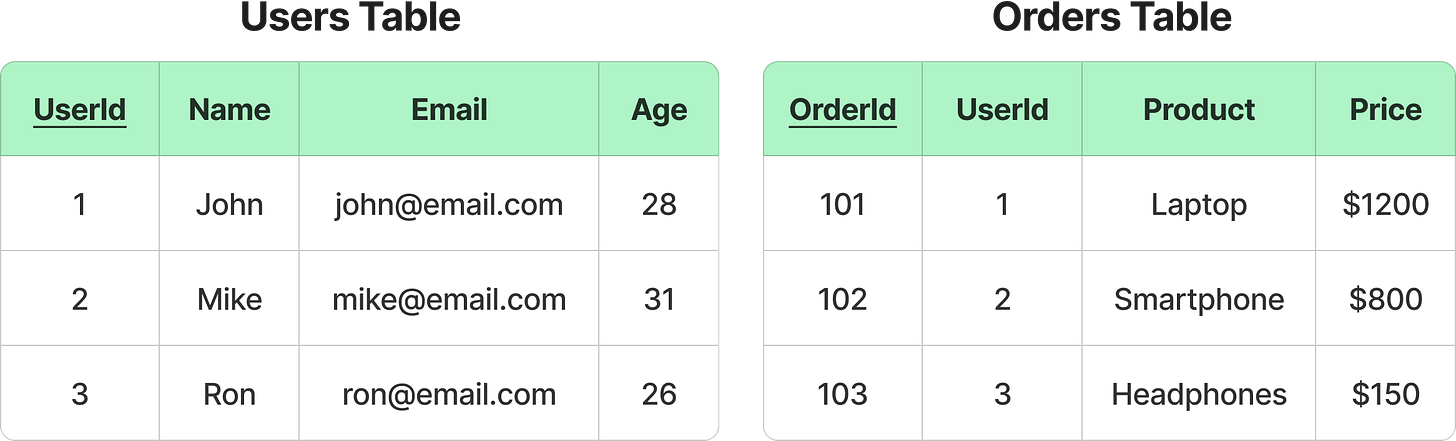Click the UserId header in Orders Table
Viewport: 1456px width, 441px height.
point(1002,109)
